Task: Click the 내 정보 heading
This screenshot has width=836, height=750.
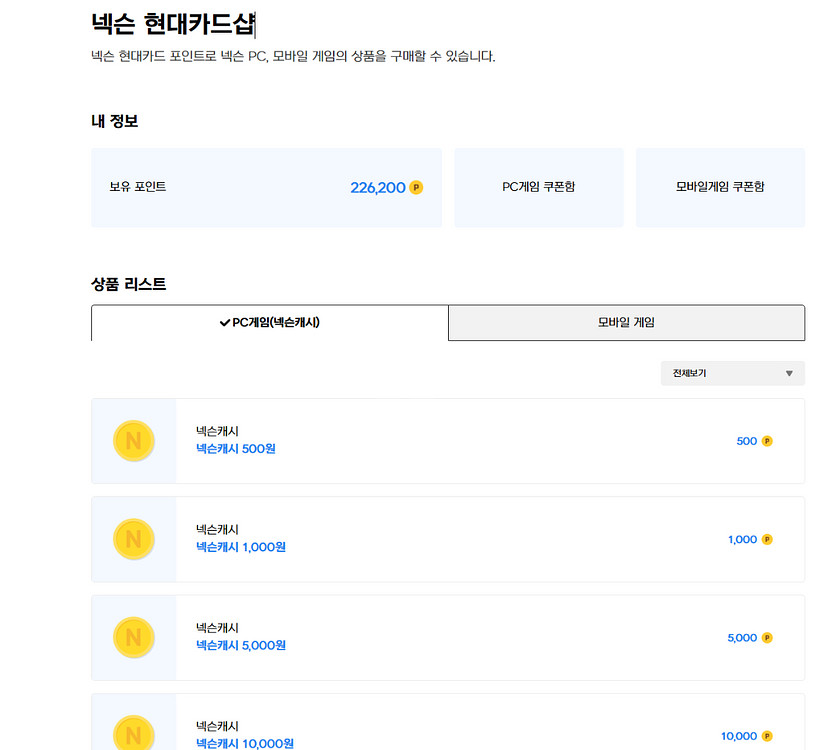Action: click(x=115, y=121)
